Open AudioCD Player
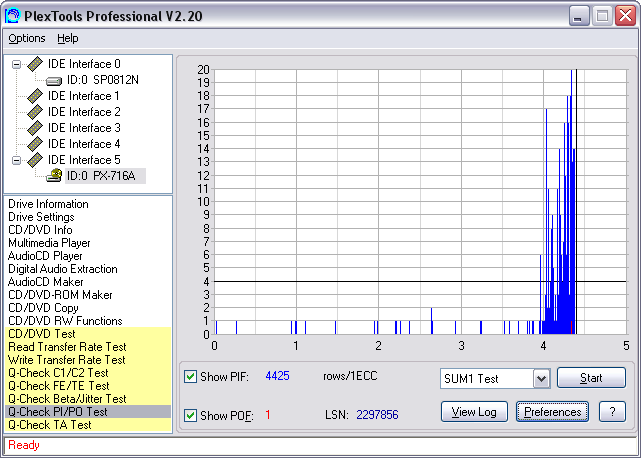641x458 pixels. (45, 256)
